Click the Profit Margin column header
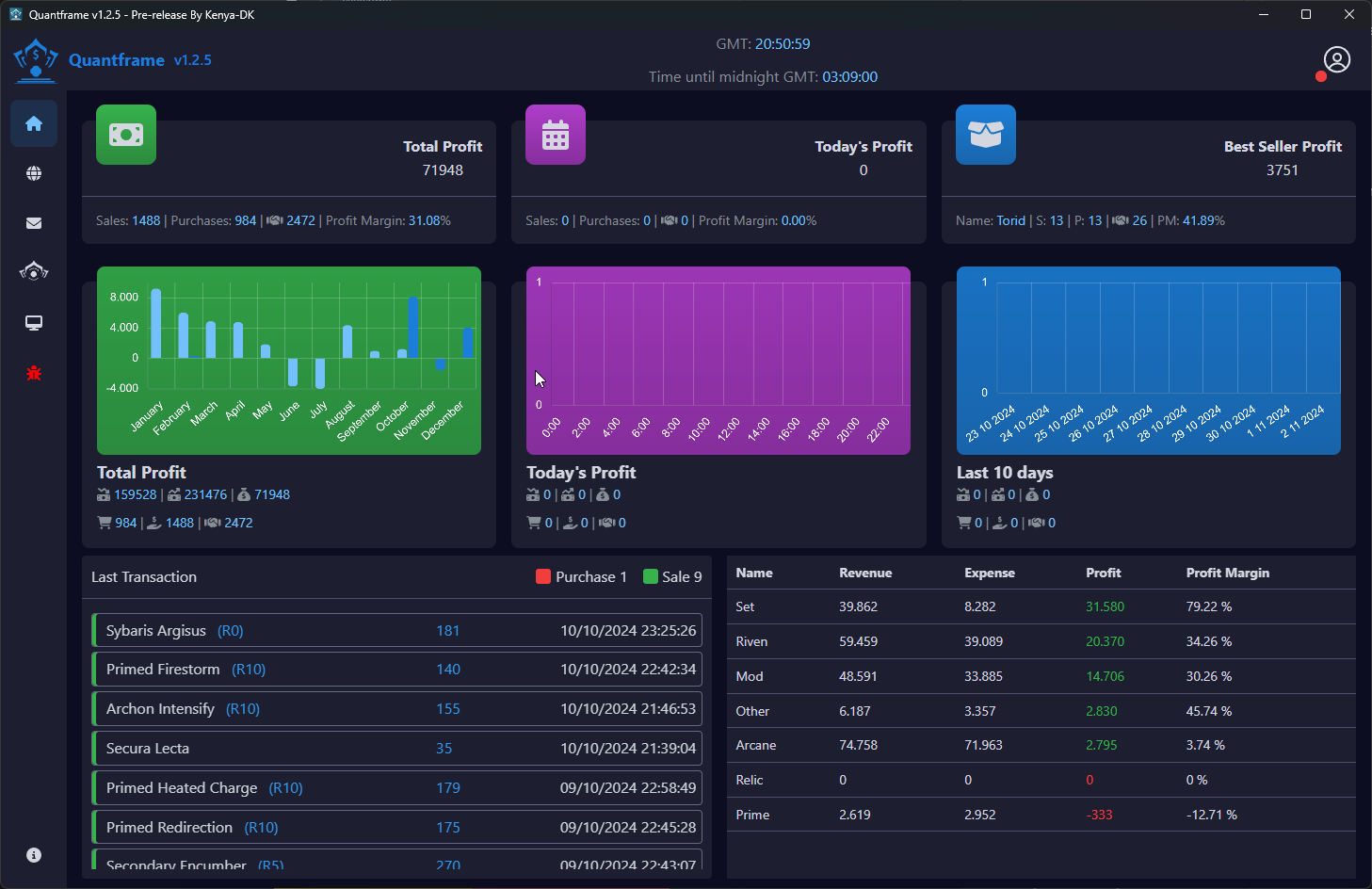The width and height of the screenshot is (1372, 889). pos(1228,573)
